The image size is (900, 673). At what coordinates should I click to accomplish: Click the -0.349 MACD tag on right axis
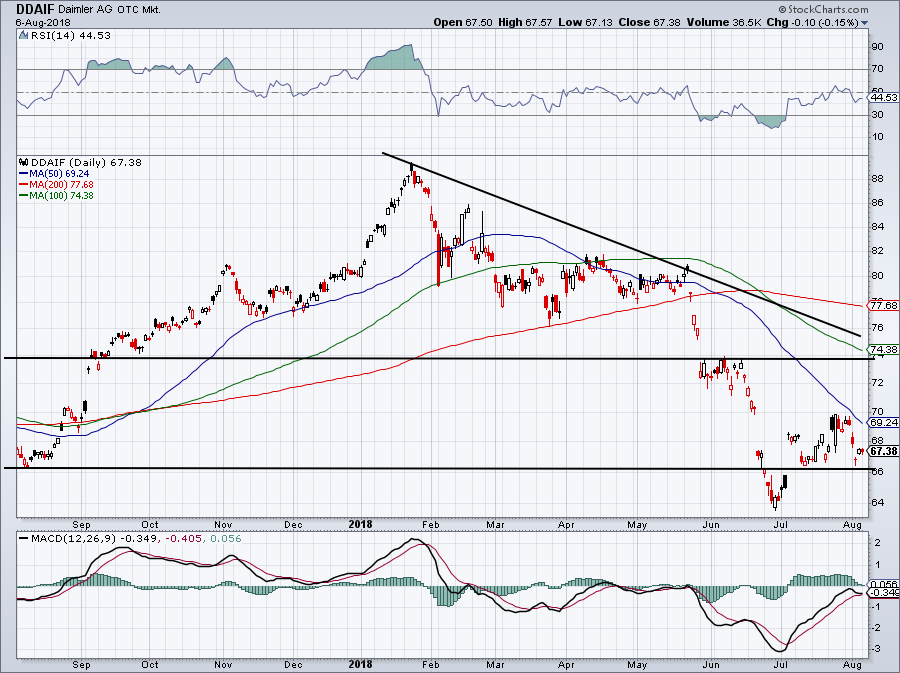pyautogui.click(x=883, y=593)
